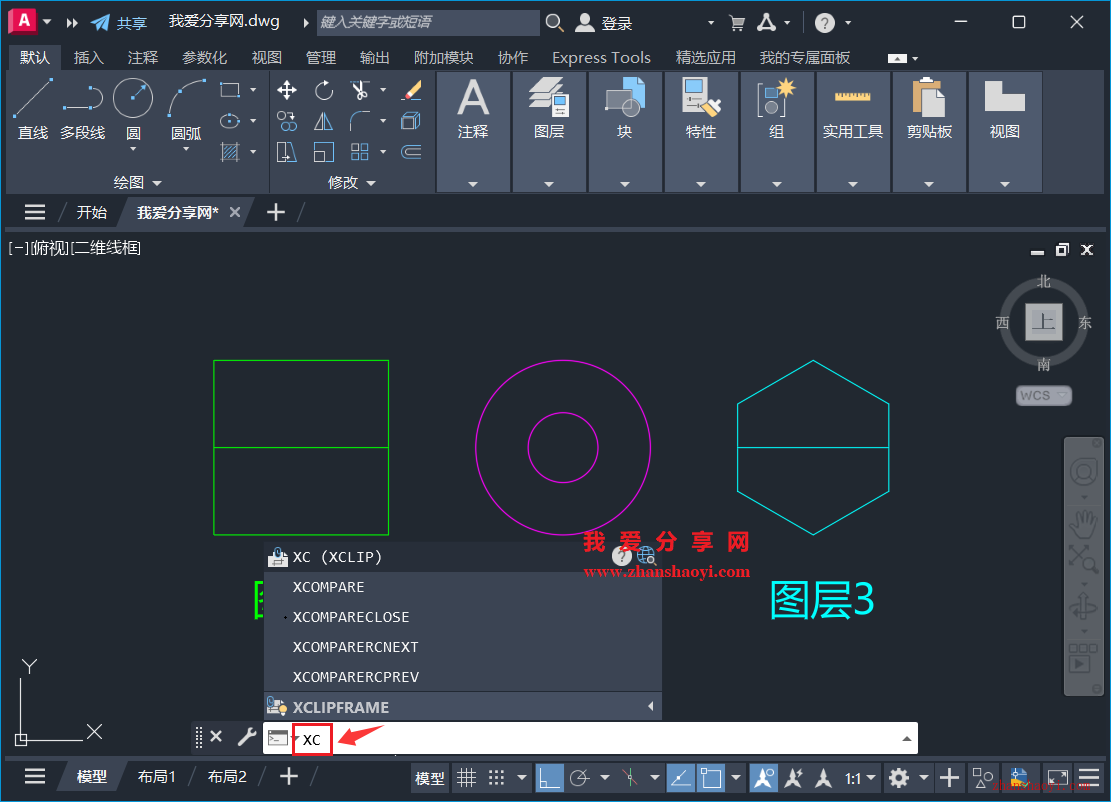This screenshot has height=802, width=1111.
Task: Open the WCS coordinate system dropdown
Action: 1043,395
